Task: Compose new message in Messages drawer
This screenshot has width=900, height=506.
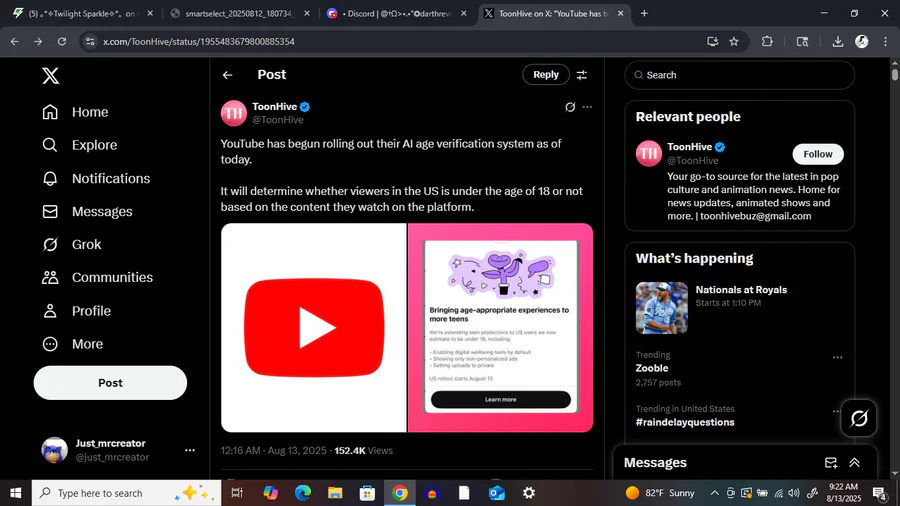Action: [831, 462]
